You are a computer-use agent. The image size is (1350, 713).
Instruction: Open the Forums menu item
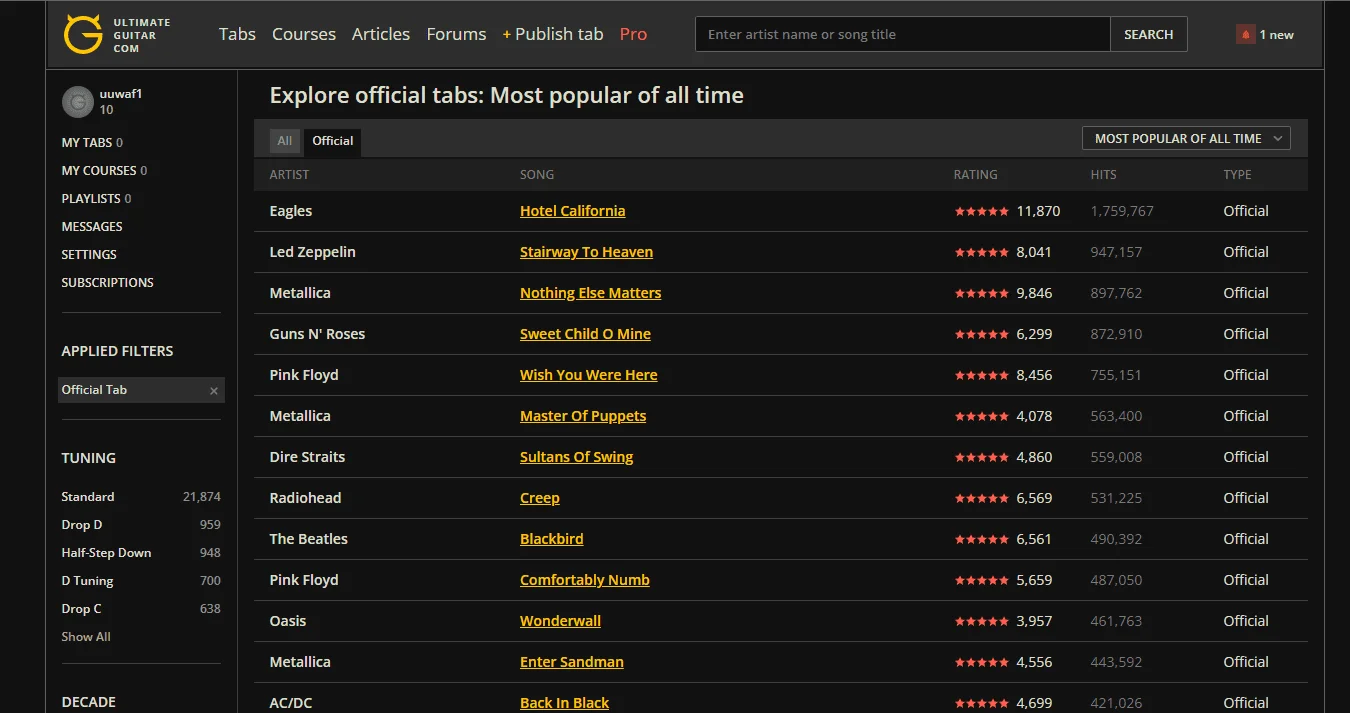(x=456, y=34)
